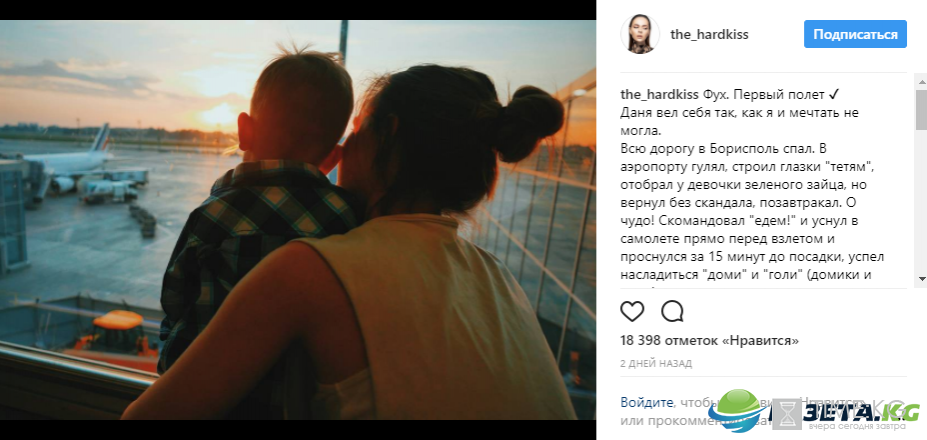Like the post with the heart icon

pos(631,311)
